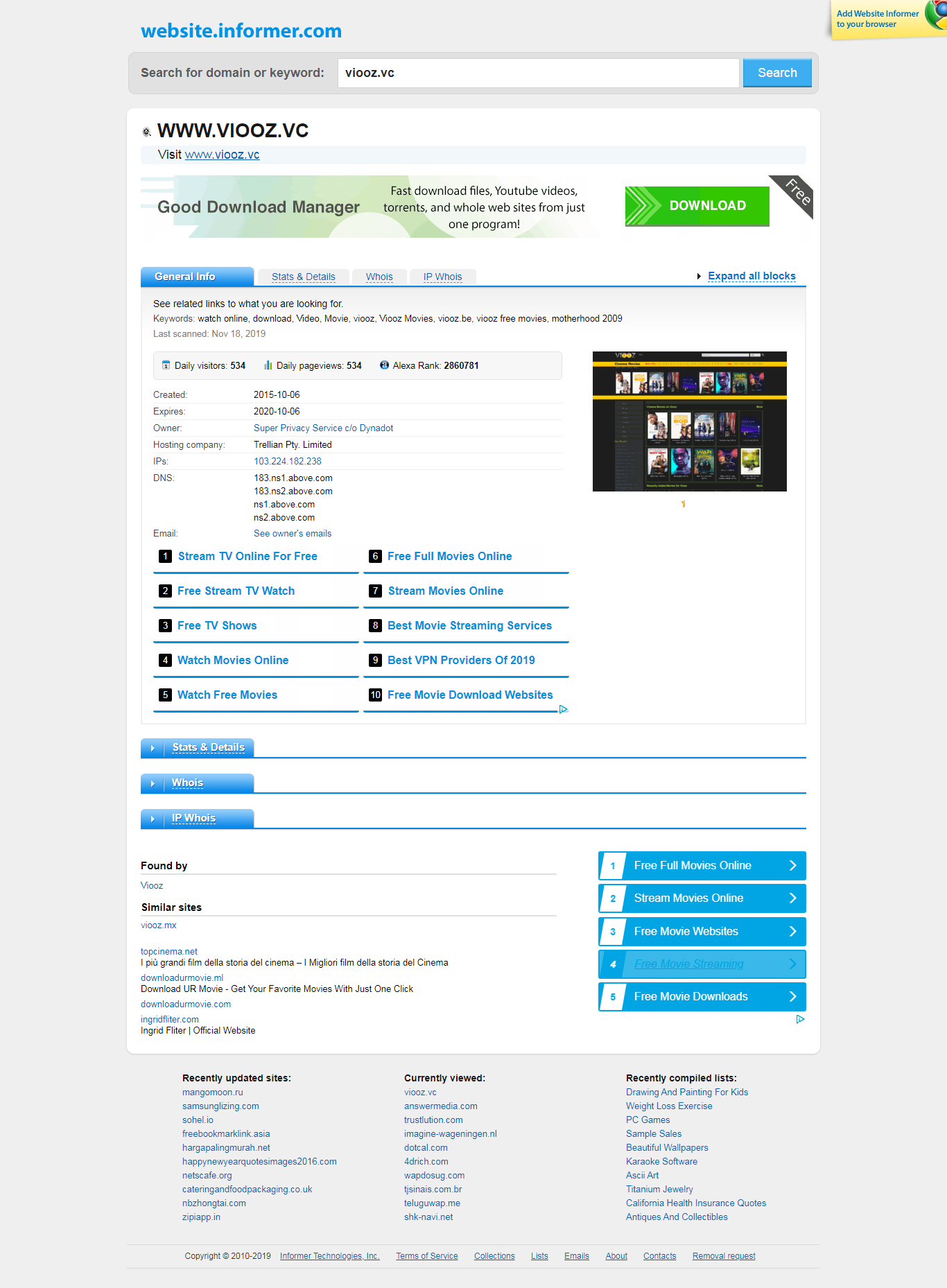Open Free TV Shows ad link

(217, 625)
